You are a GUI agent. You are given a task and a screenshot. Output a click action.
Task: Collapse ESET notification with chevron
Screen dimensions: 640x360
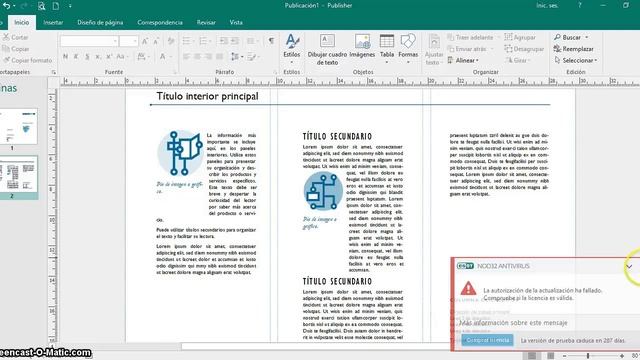(x=629, y=266)
